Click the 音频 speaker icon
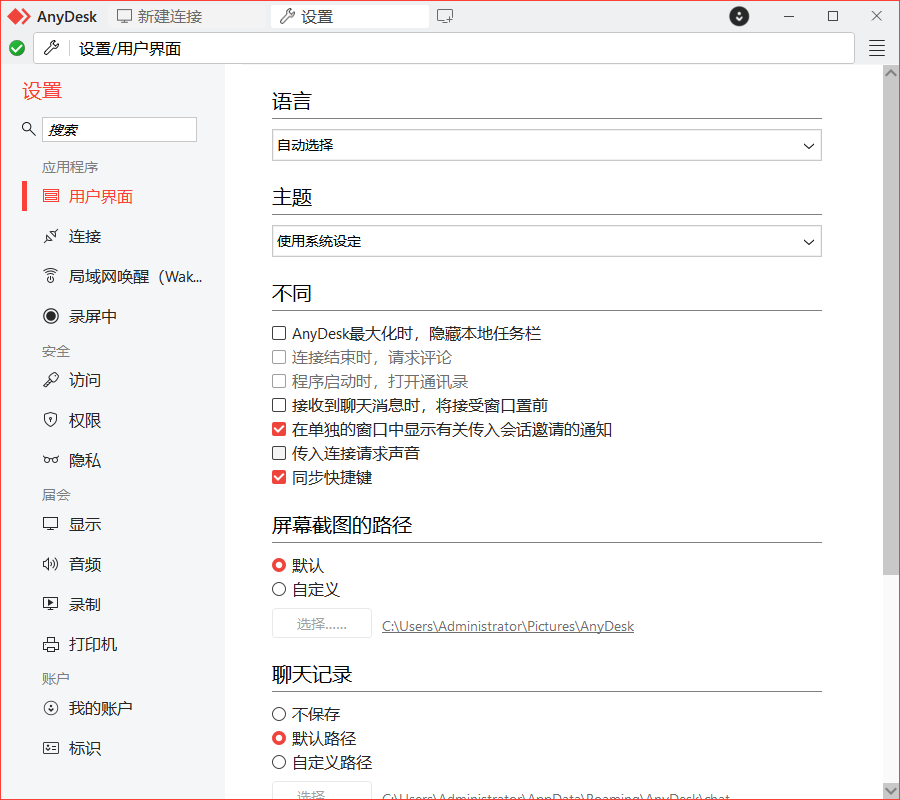 (51, 564)
